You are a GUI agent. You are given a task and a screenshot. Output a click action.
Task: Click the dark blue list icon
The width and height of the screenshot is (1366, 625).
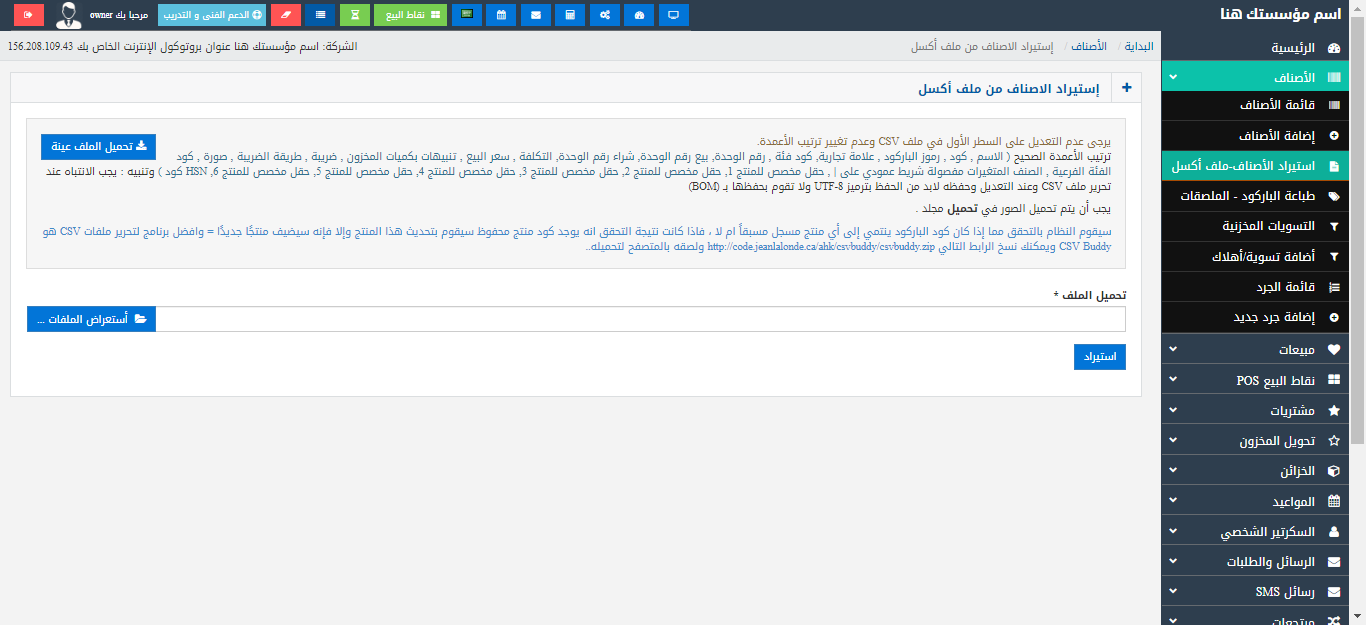click(320, 15)
